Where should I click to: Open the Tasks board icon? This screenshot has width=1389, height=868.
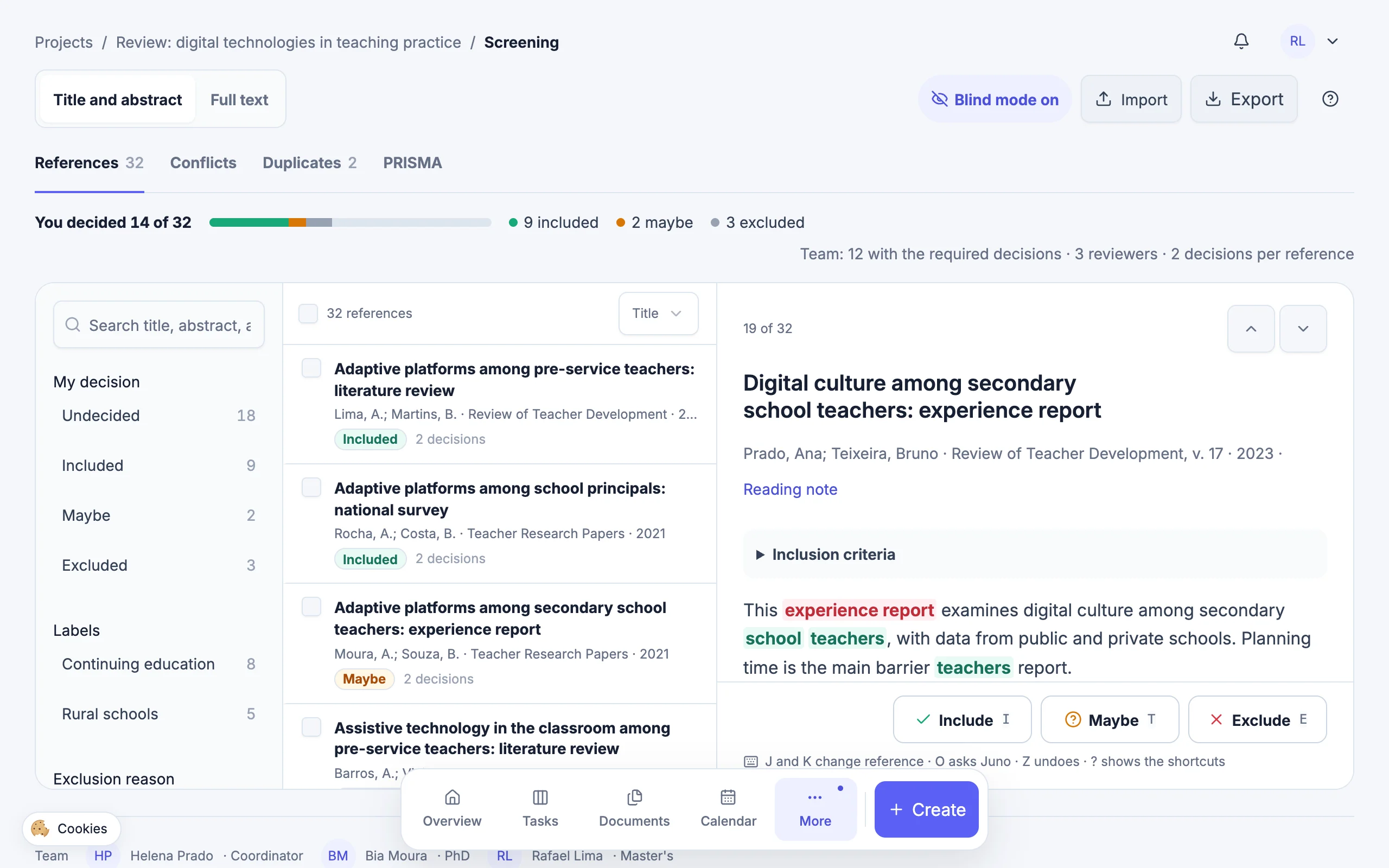(x=539, y=797)
